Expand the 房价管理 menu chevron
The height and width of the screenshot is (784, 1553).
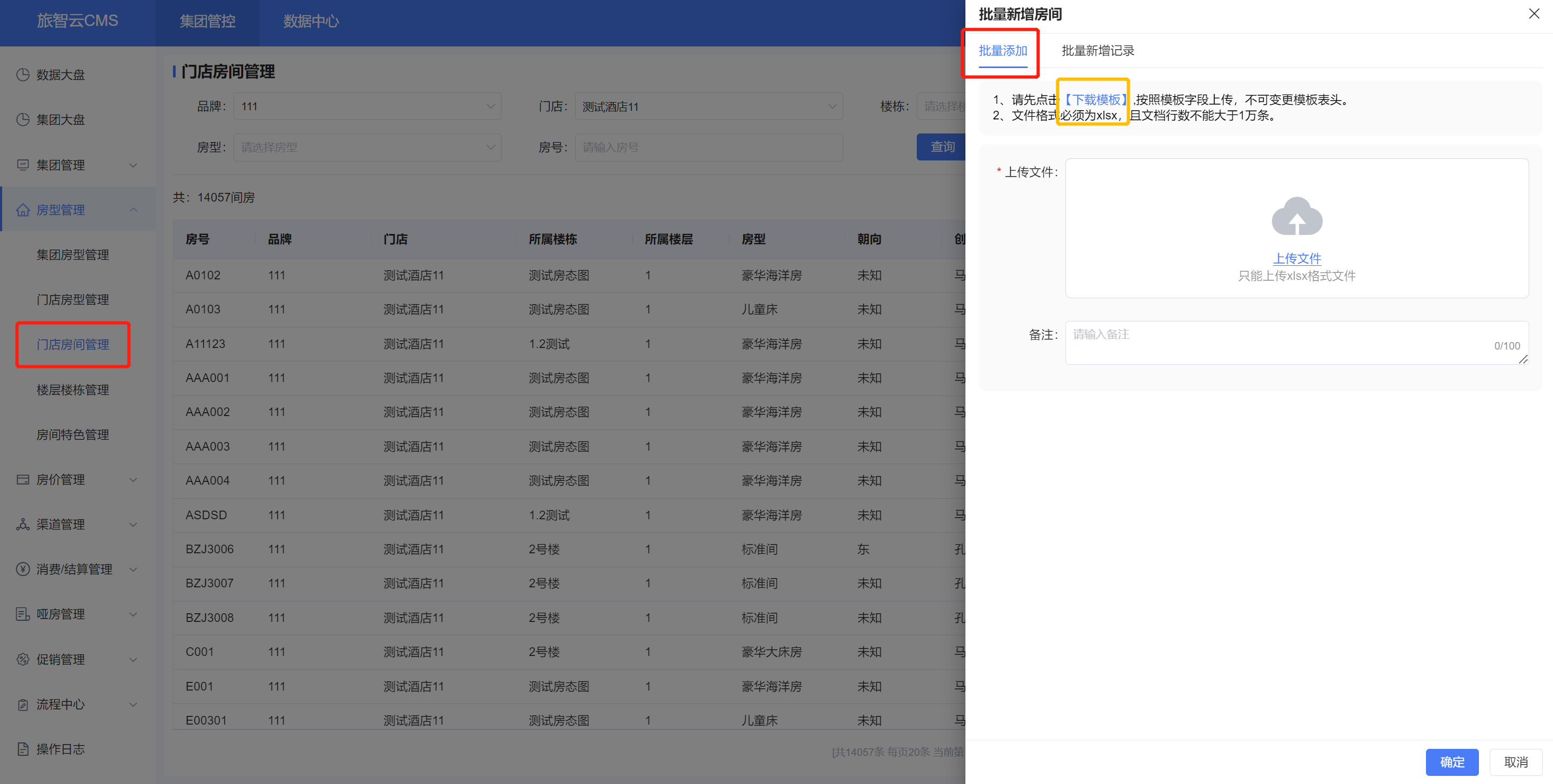pyautogui.click(x=134, y=480)
